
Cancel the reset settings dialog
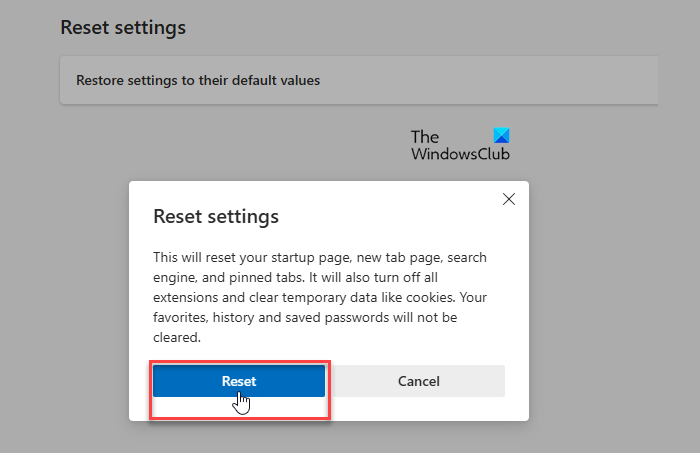[x=418, y=381]
